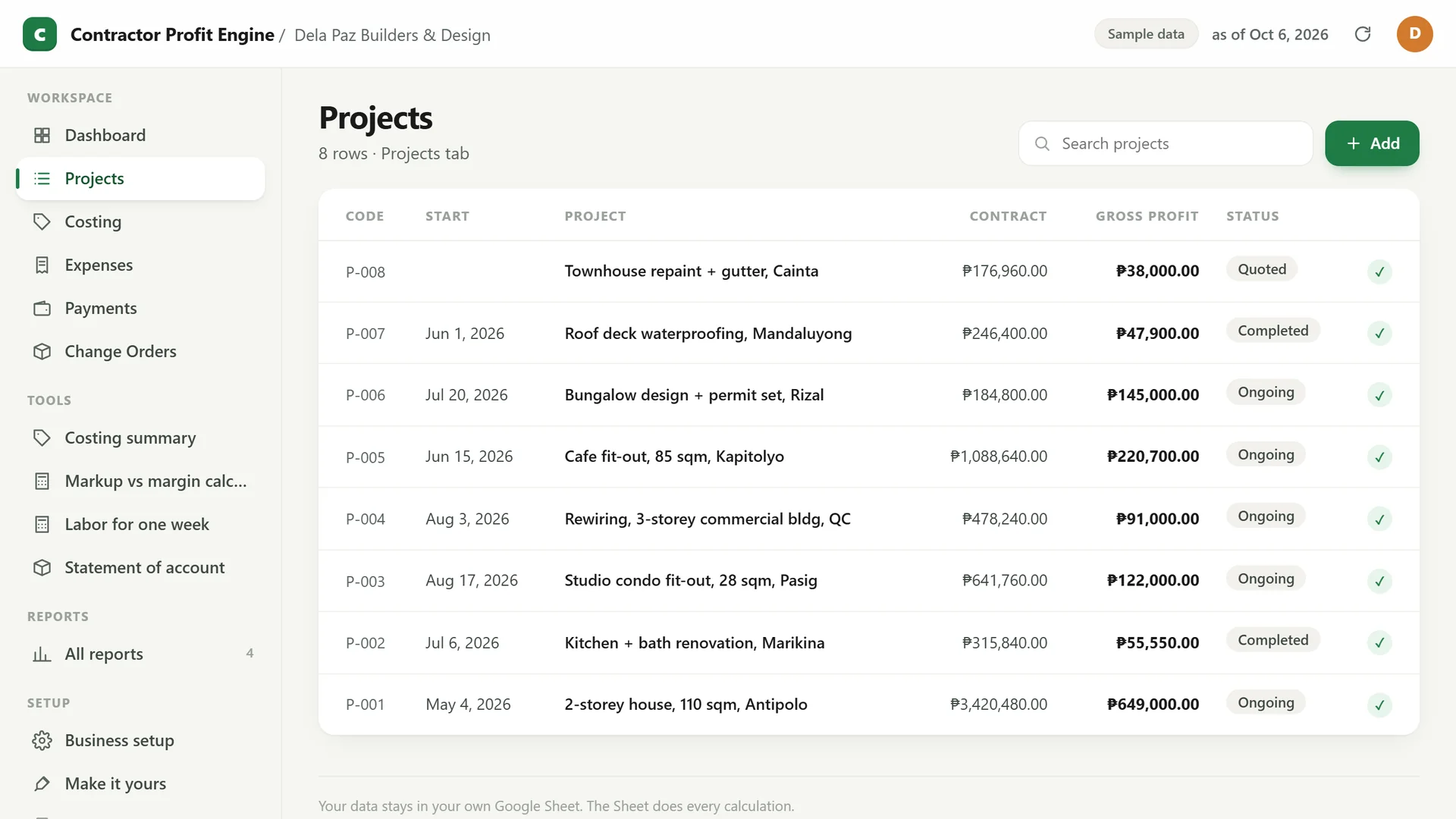Click the checkmark on row P-005
Viewport: 1456px width, 819px height.
tap(1379, 457)
